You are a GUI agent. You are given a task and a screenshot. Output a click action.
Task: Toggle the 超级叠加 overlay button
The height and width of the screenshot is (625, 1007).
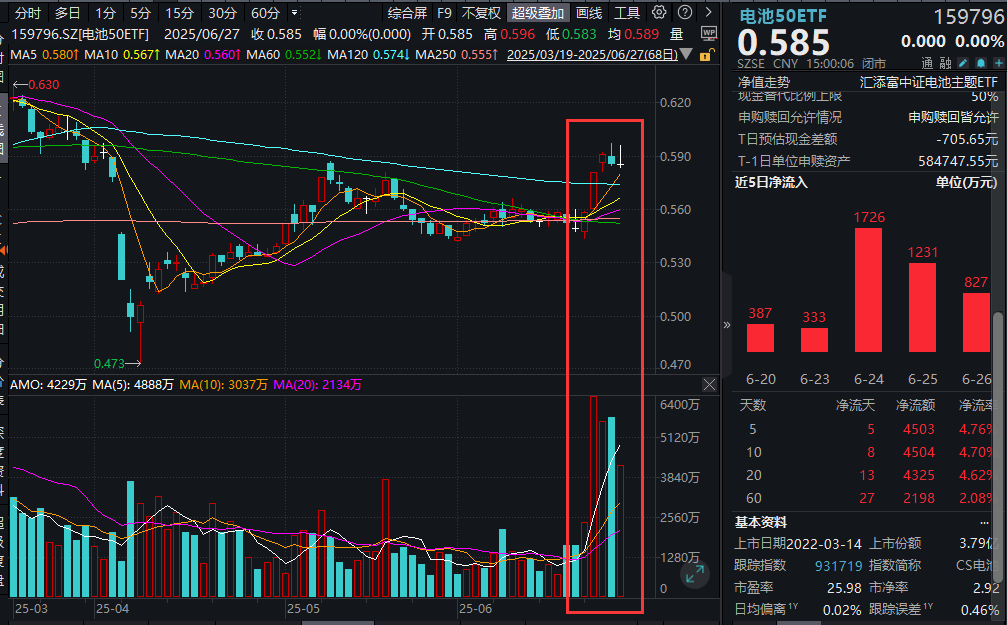click(538, 13)
